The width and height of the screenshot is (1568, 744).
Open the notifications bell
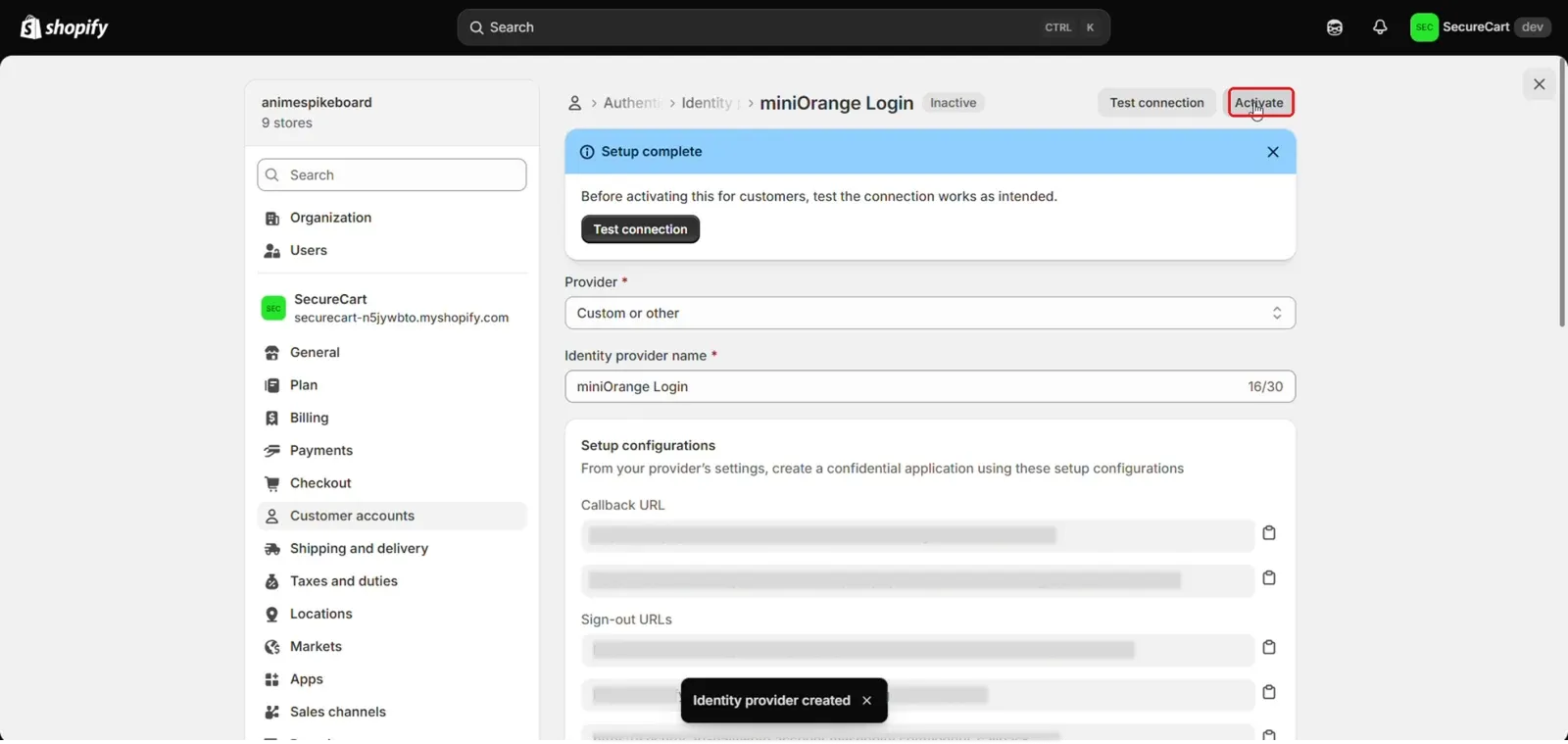click(x=1380, y=27)
